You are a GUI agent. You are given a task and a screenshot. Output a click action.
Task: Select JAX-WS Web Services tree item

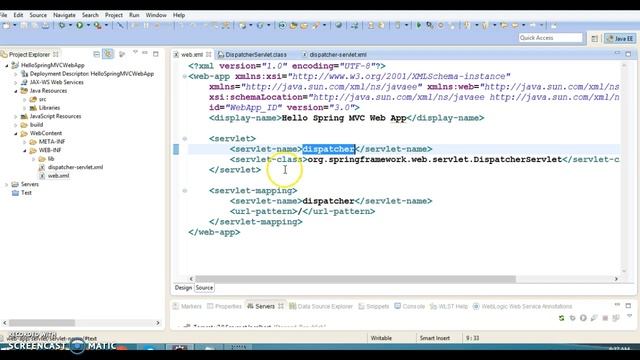pos(56,82)
